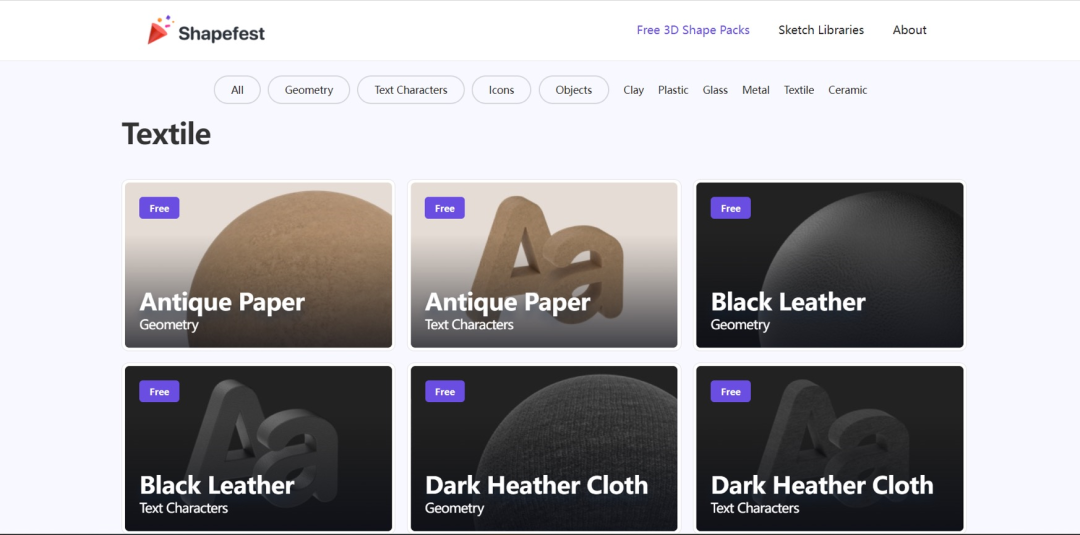This screenshot has height=535, width=1080.
Task: Choose the Metal material filter
Action: (756, 90)
